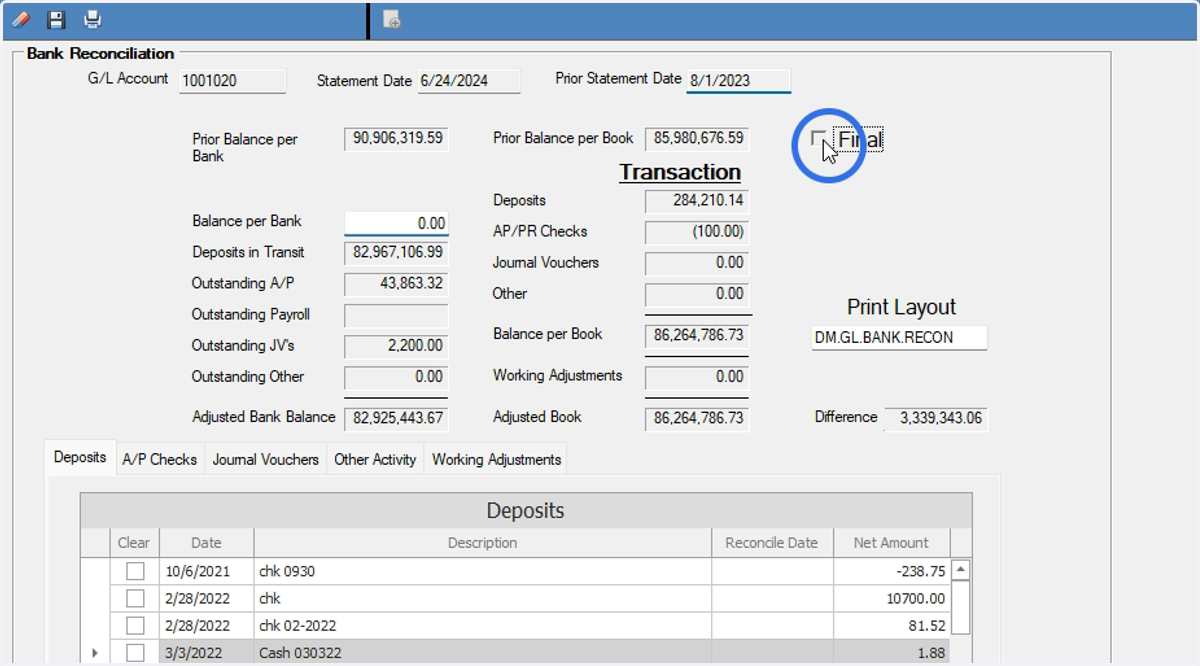This screenshot has width=1200, height=666.
Task: Click the Balance per Bank input field
Action: pyautogui.click(x=396, y=223)
